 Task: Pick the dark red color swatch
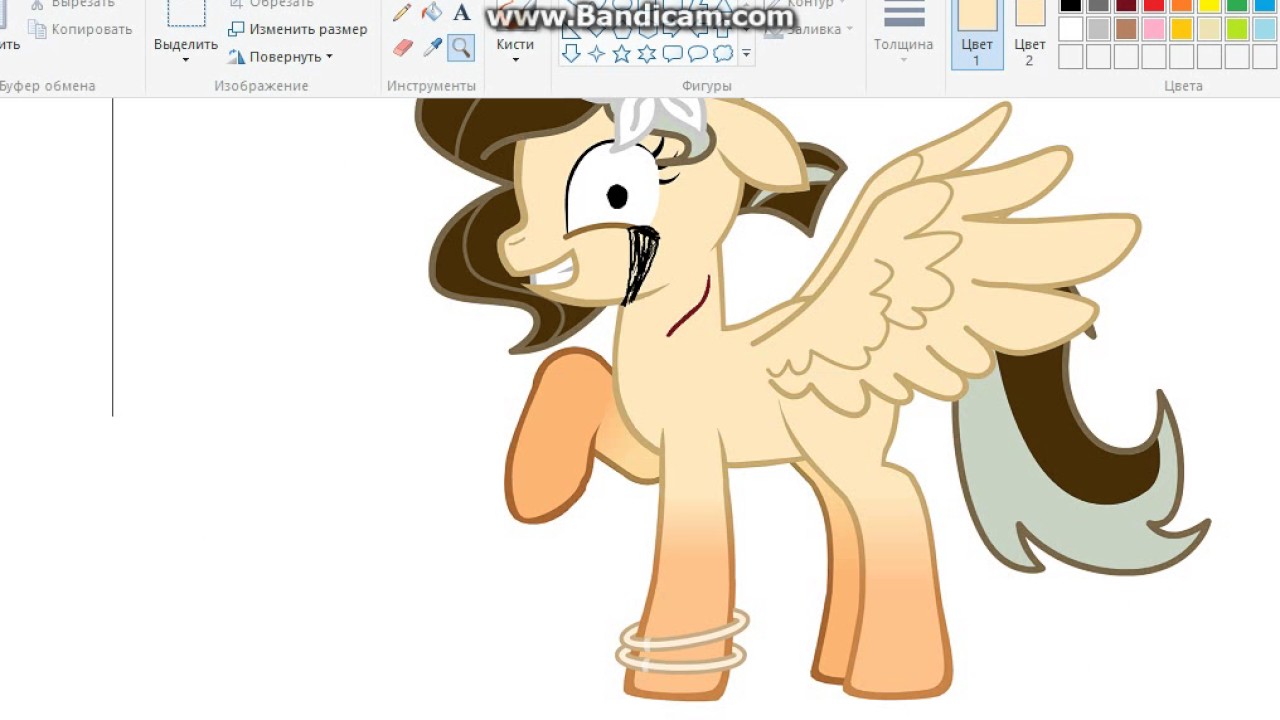click(x=1126, y=5)
